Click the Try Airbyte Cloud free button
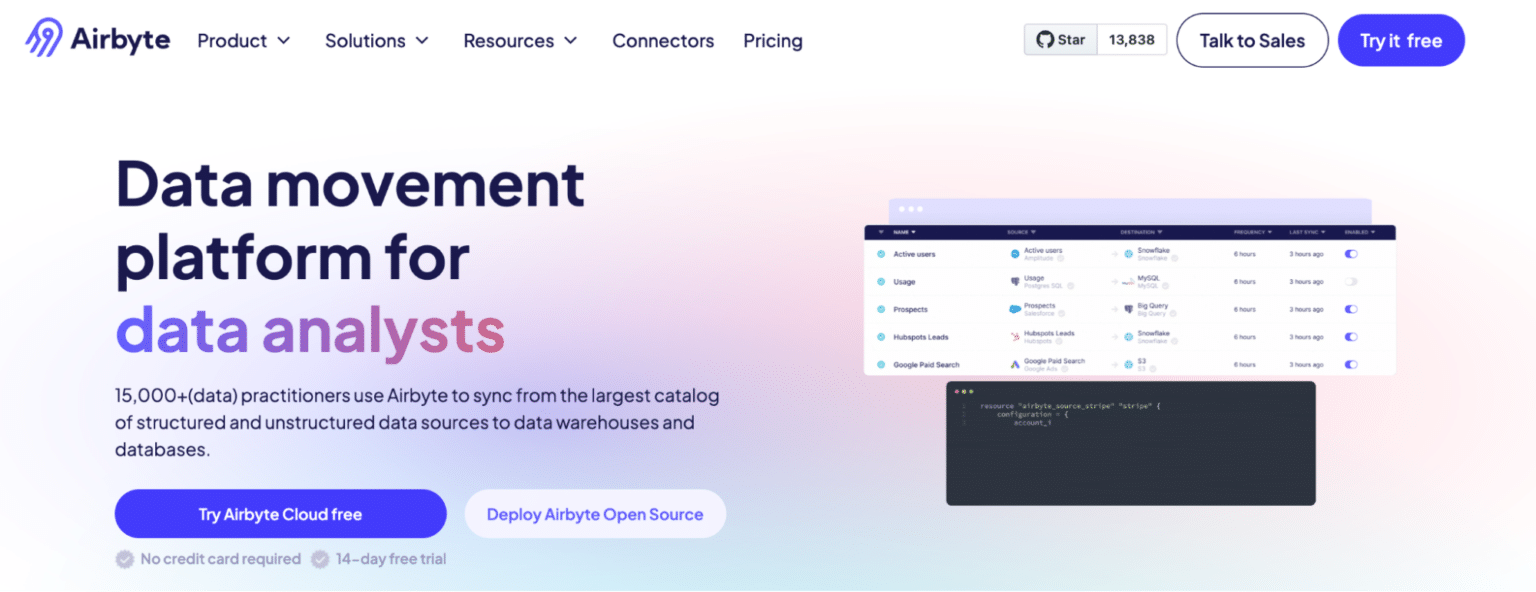 [280, 514]
